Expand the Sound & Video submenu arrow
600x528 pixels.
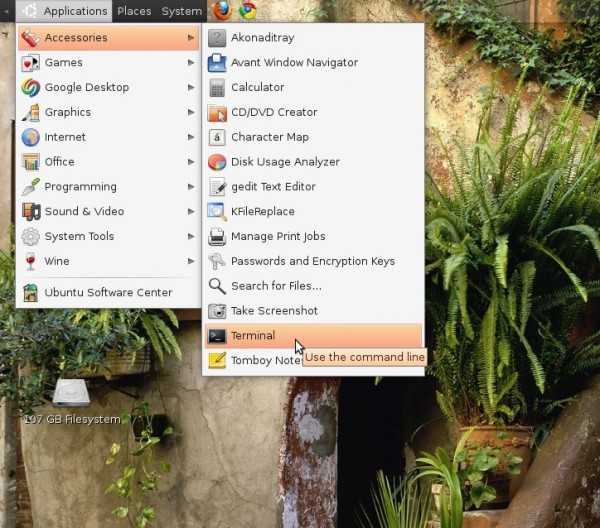pyautogui.click(x=191, y=212)
